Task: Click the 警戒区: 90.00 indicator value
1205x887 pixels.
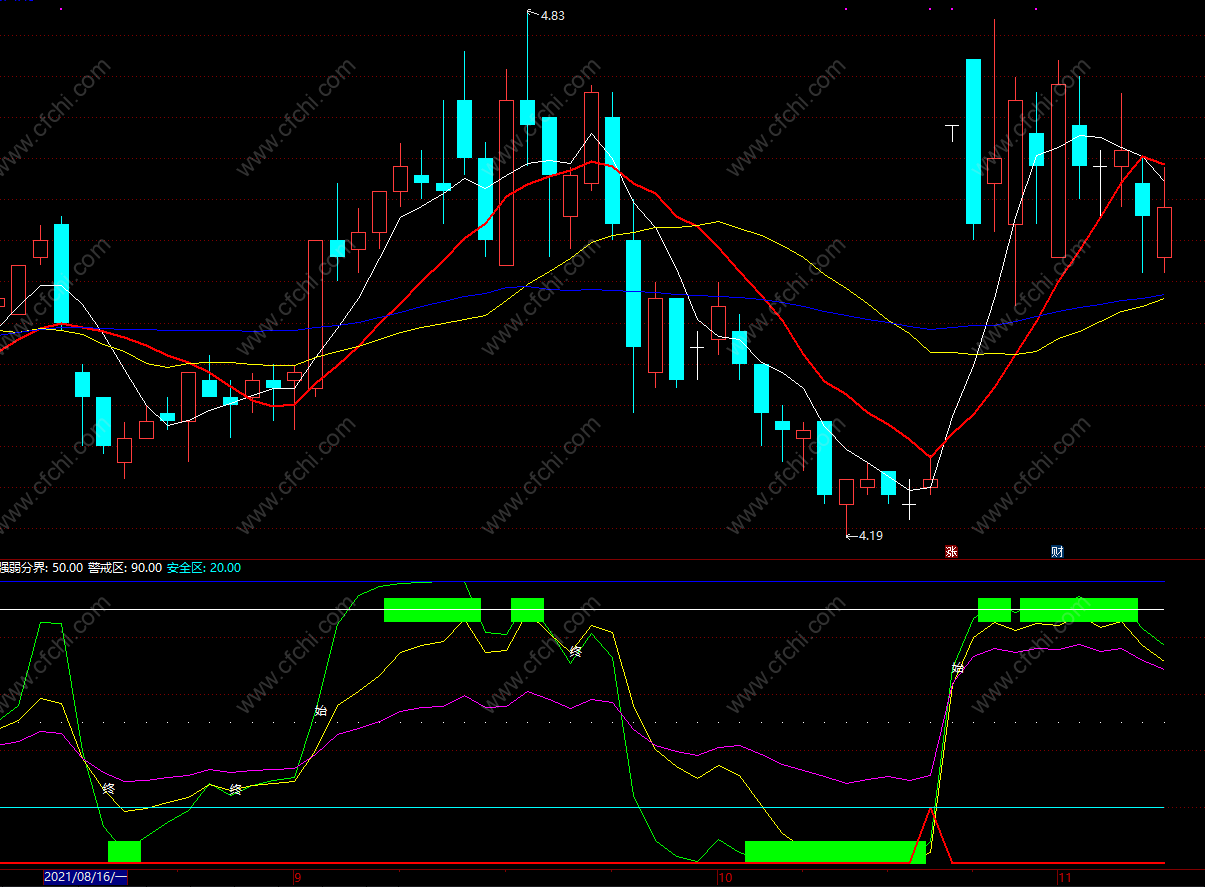Action: point(125,568)
